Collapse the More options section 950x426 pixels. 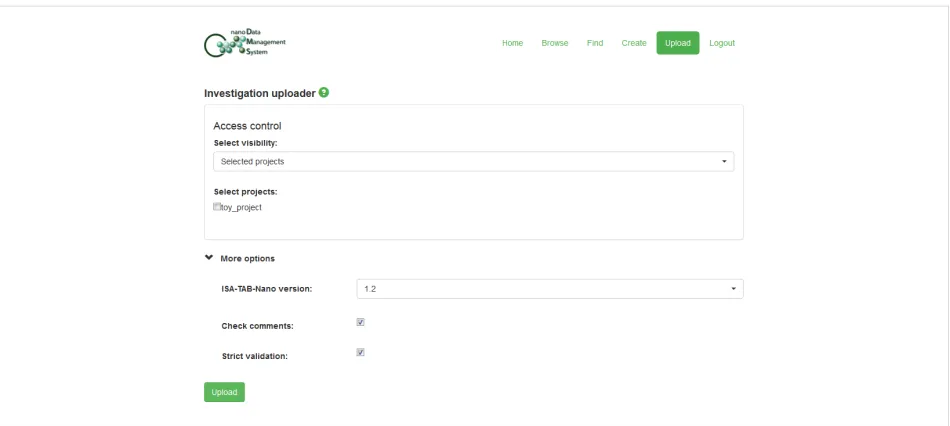[239, 258]
